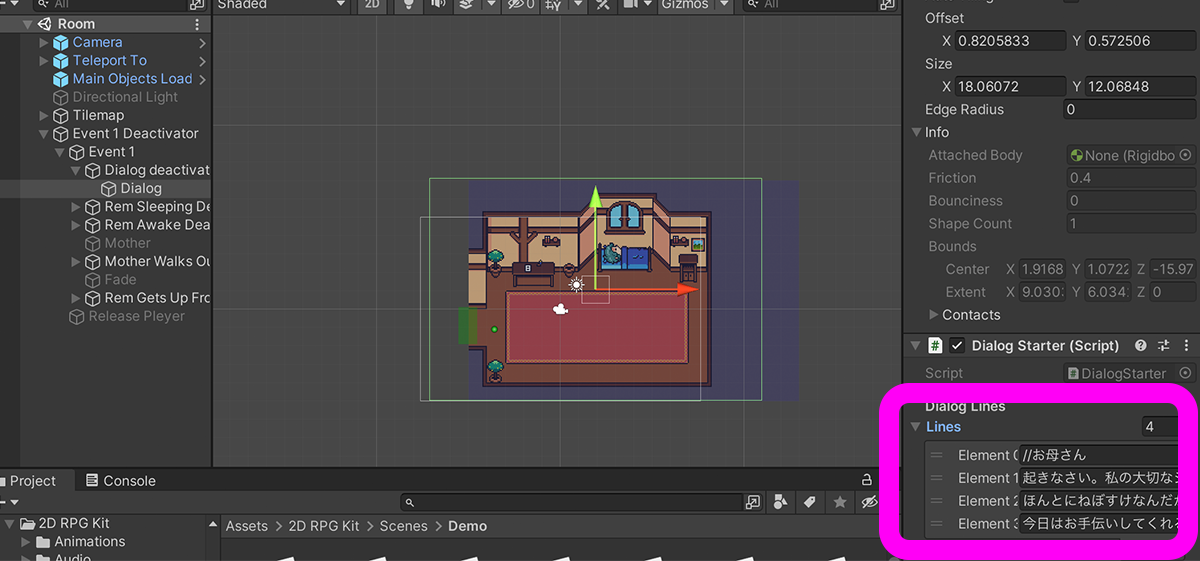Open Dialog Starter three-dot options menu
The height and width of the screenshot is (561, 1200).
tap(1187, 345)
